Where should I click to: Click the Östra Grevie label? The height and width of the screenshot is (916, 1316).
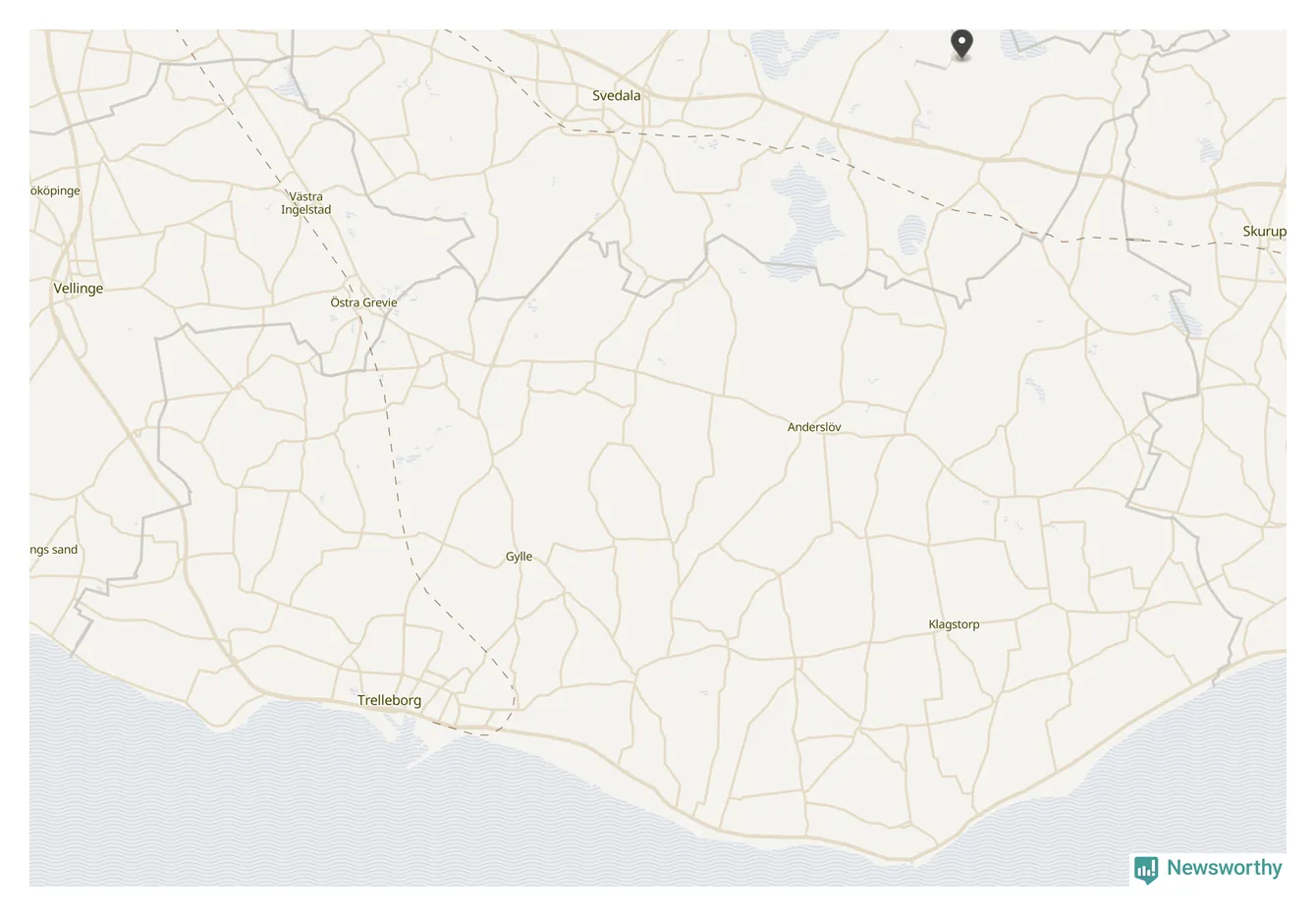tap(363, 302)
